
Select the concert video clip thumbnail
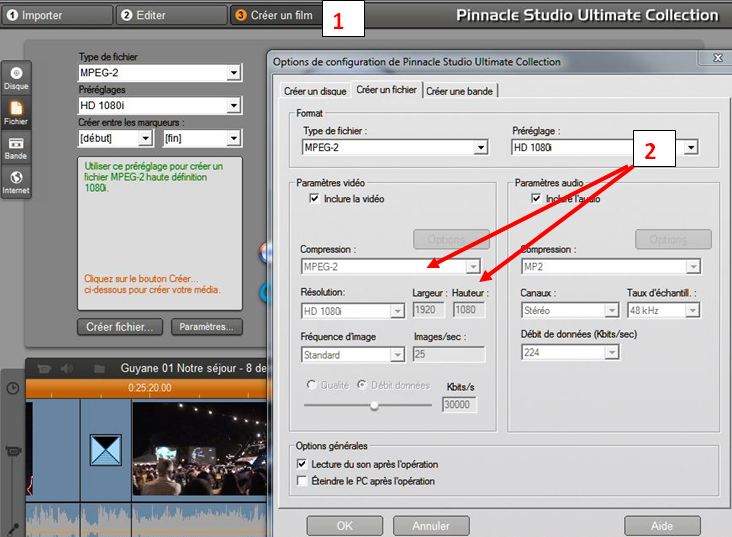(x=200, y=448)
